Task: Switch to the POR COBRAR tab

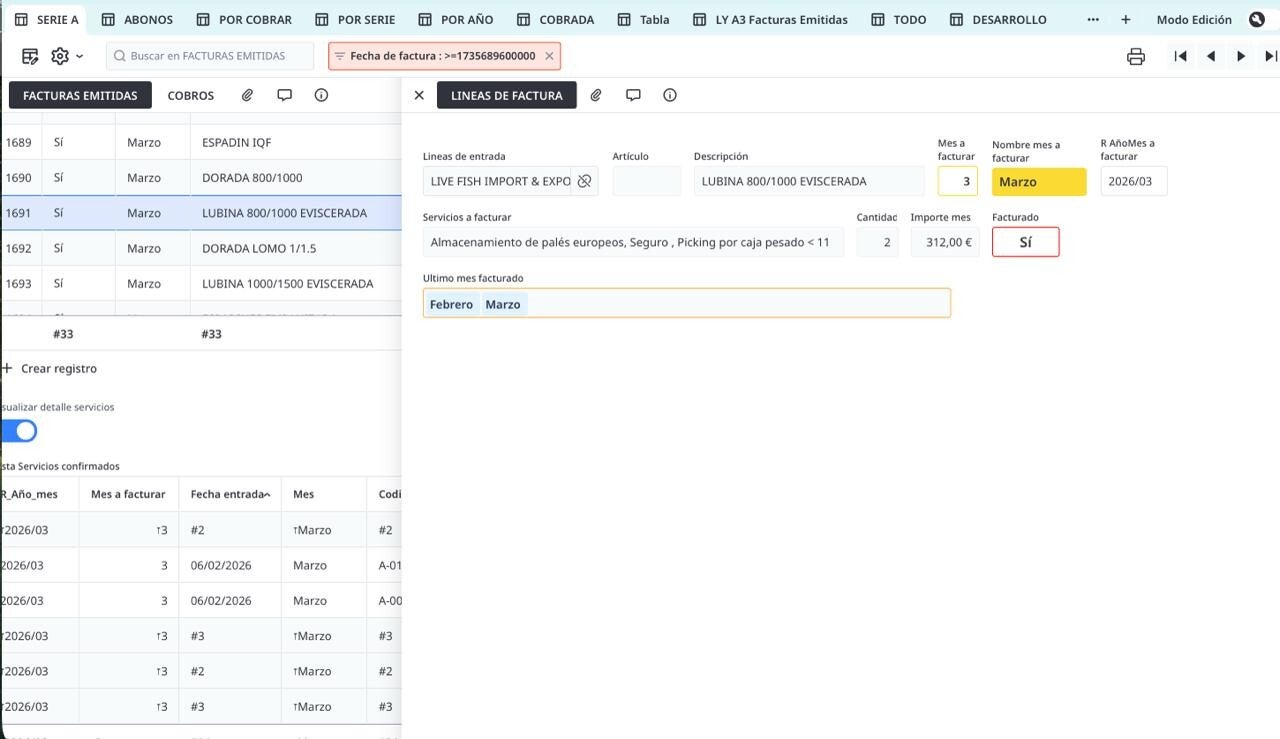Action: click(244, 19)
